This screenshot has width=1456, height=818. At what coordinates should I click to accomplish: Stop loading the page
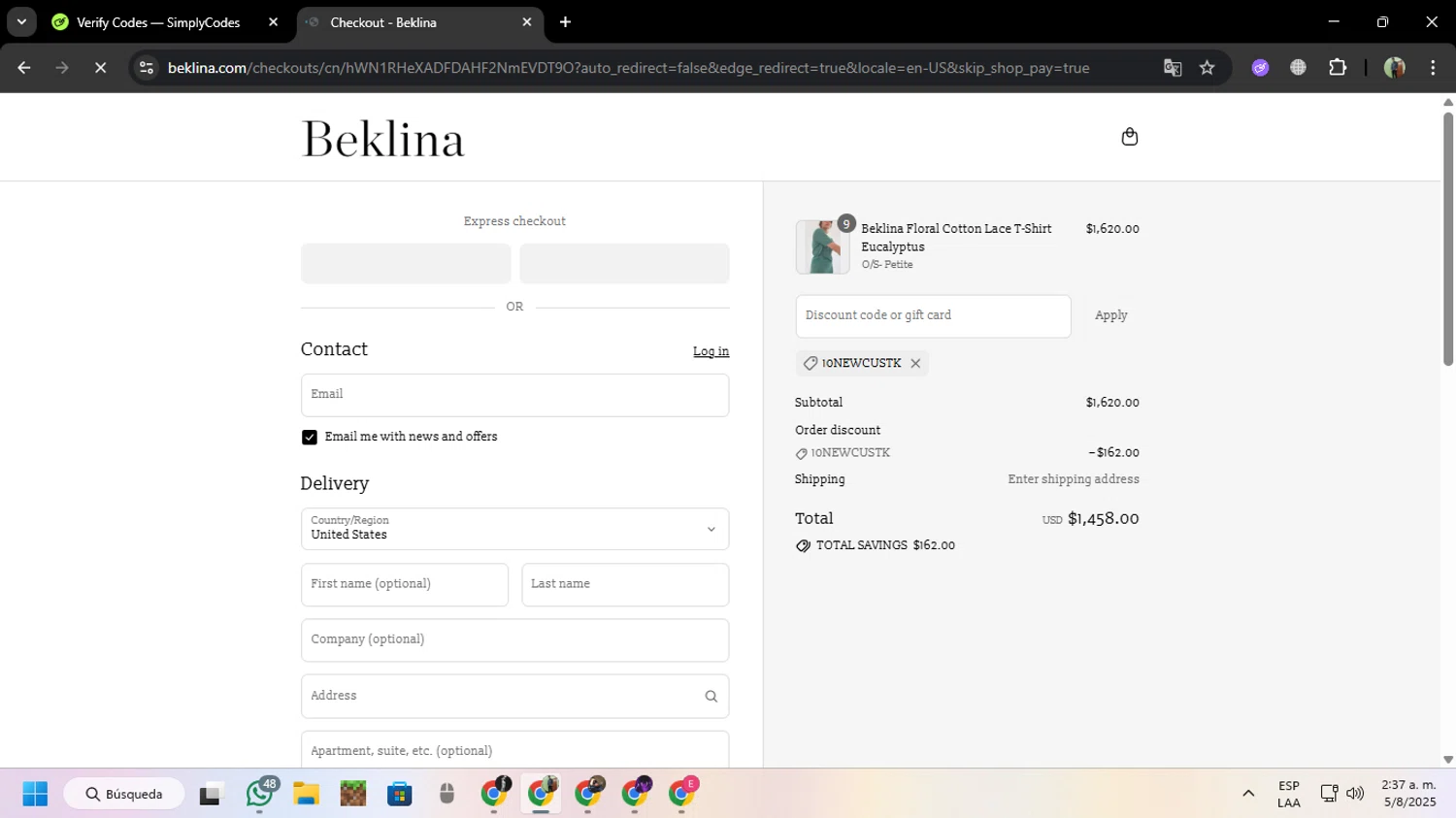point(100,68)
